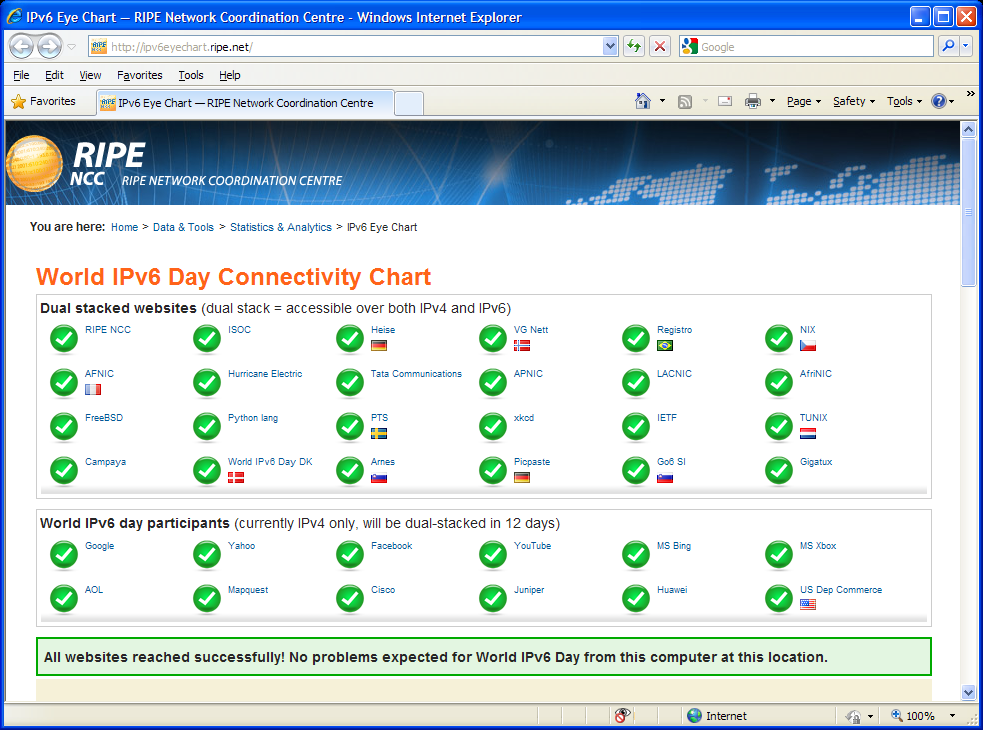Click the US flag under US Dep Commerce
Viewport: 983px width, 730px height.
tap(807, 605)
